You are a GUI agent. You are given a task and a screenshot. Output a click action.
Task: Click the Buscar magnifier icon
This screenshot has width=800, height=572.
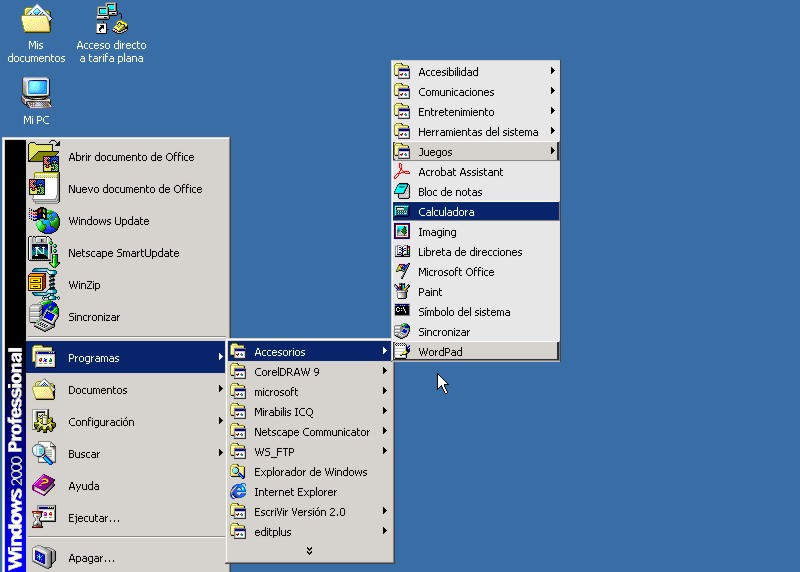(x=44, y=453)
